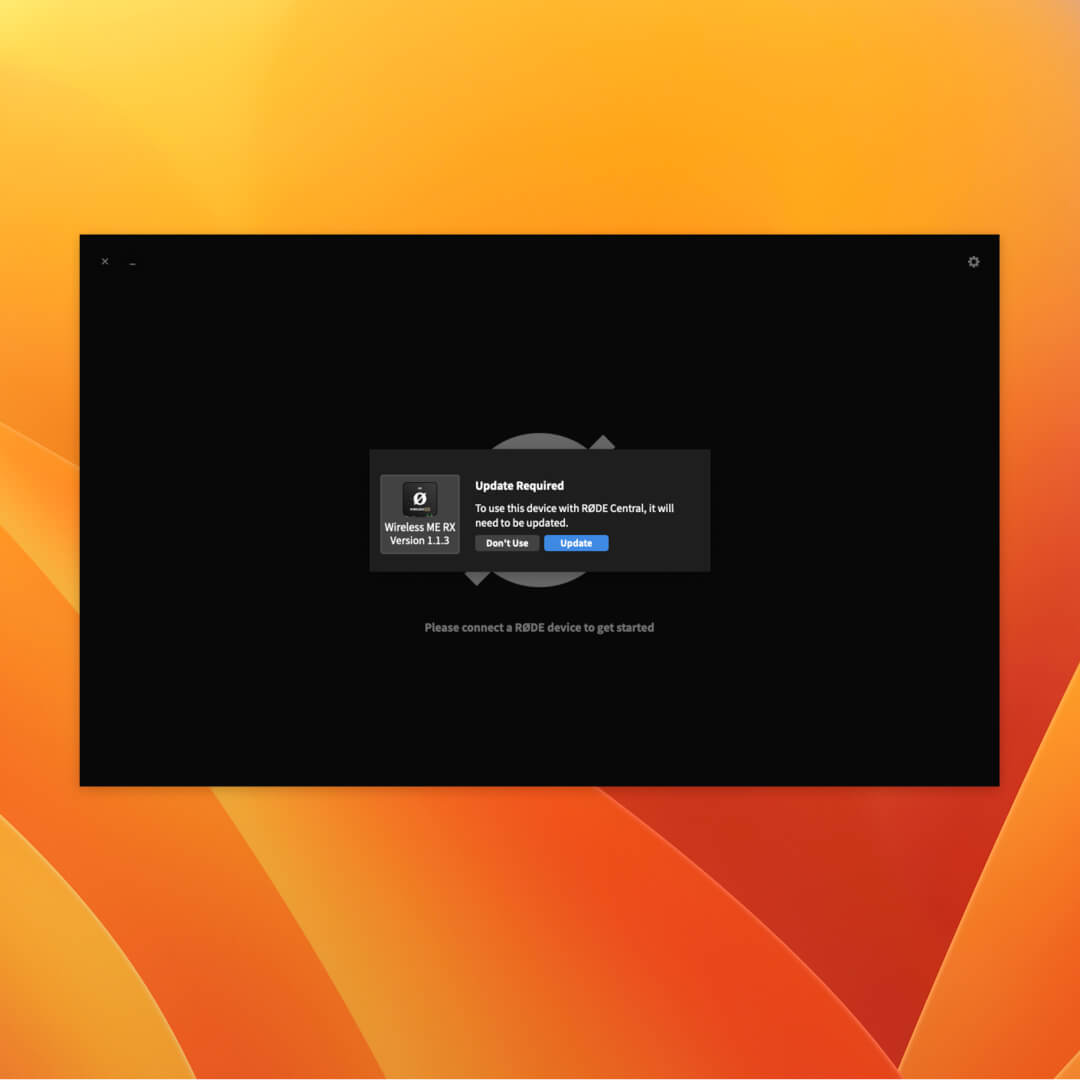Screen dimensions: 1080x1080
Task: Click the orange desktop wallpaper above window
Action: (x=540, y=120)
